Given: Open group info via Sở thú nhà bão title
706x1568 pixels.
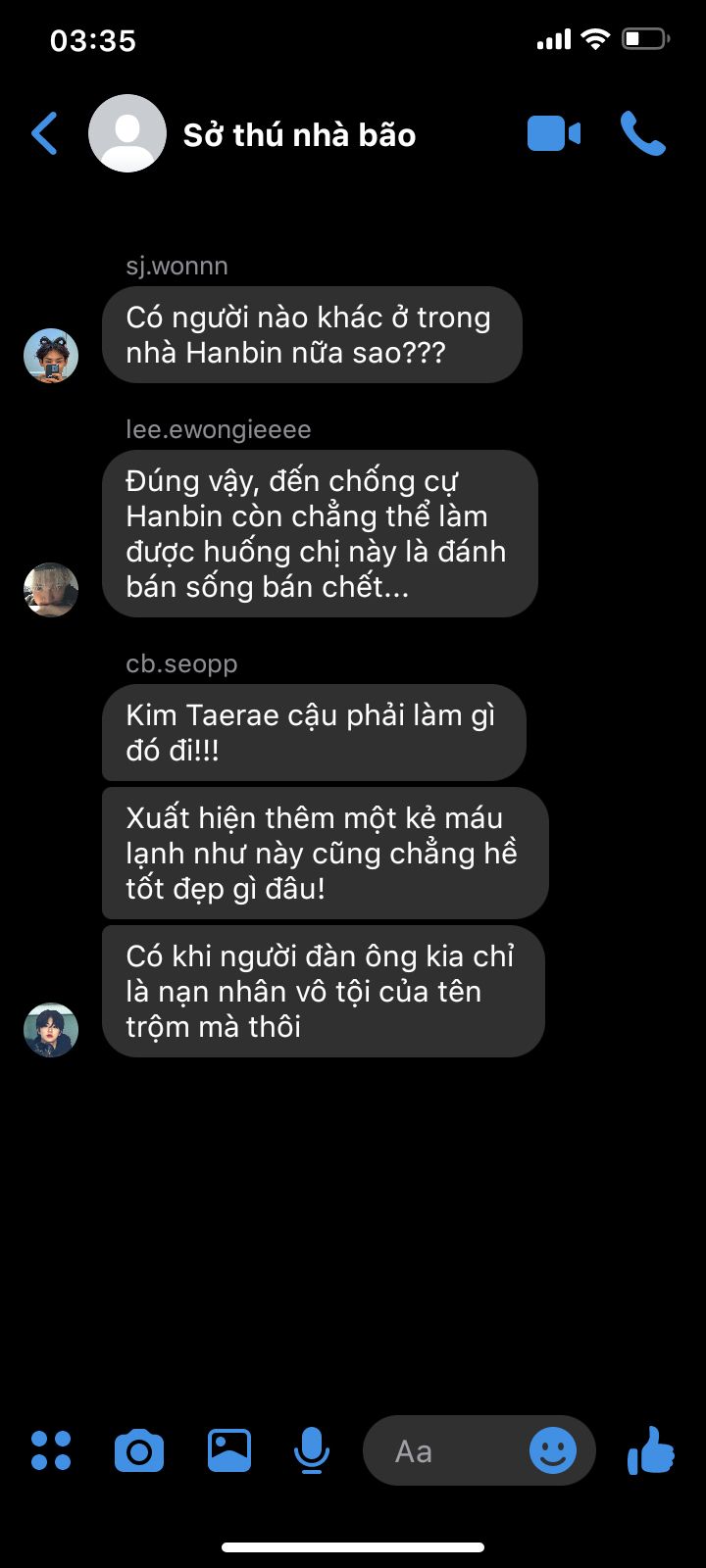Looking at the screenshot, I should (299, 134).
